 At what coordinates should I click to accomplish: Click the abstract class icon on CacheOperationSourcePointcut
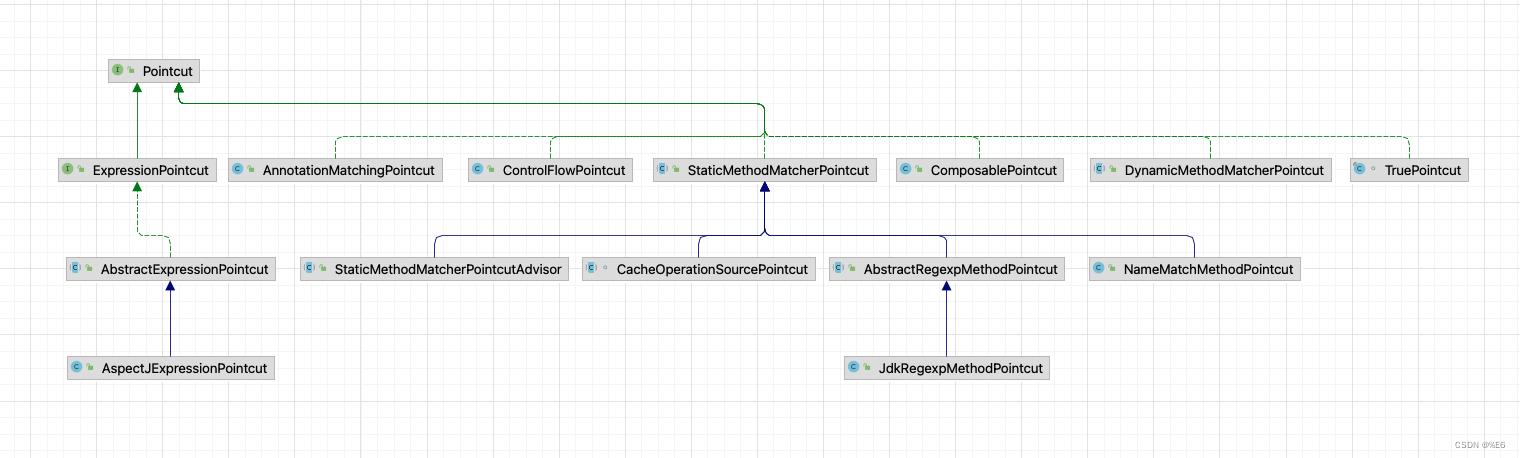592,269
